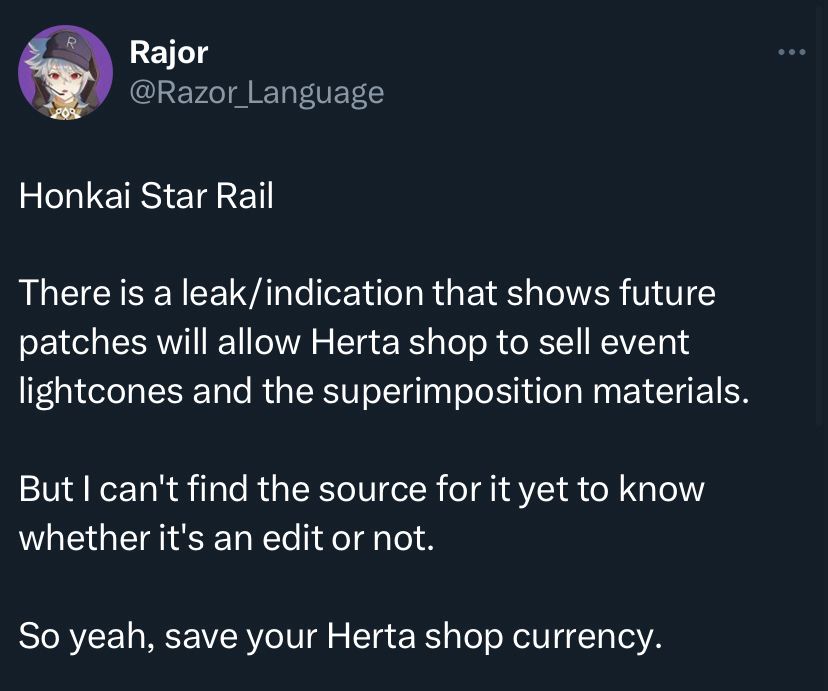The width and height of the screenshot is (828, 691).
Task: Click the line starting "But I can't find"
Action: (361, 489)
